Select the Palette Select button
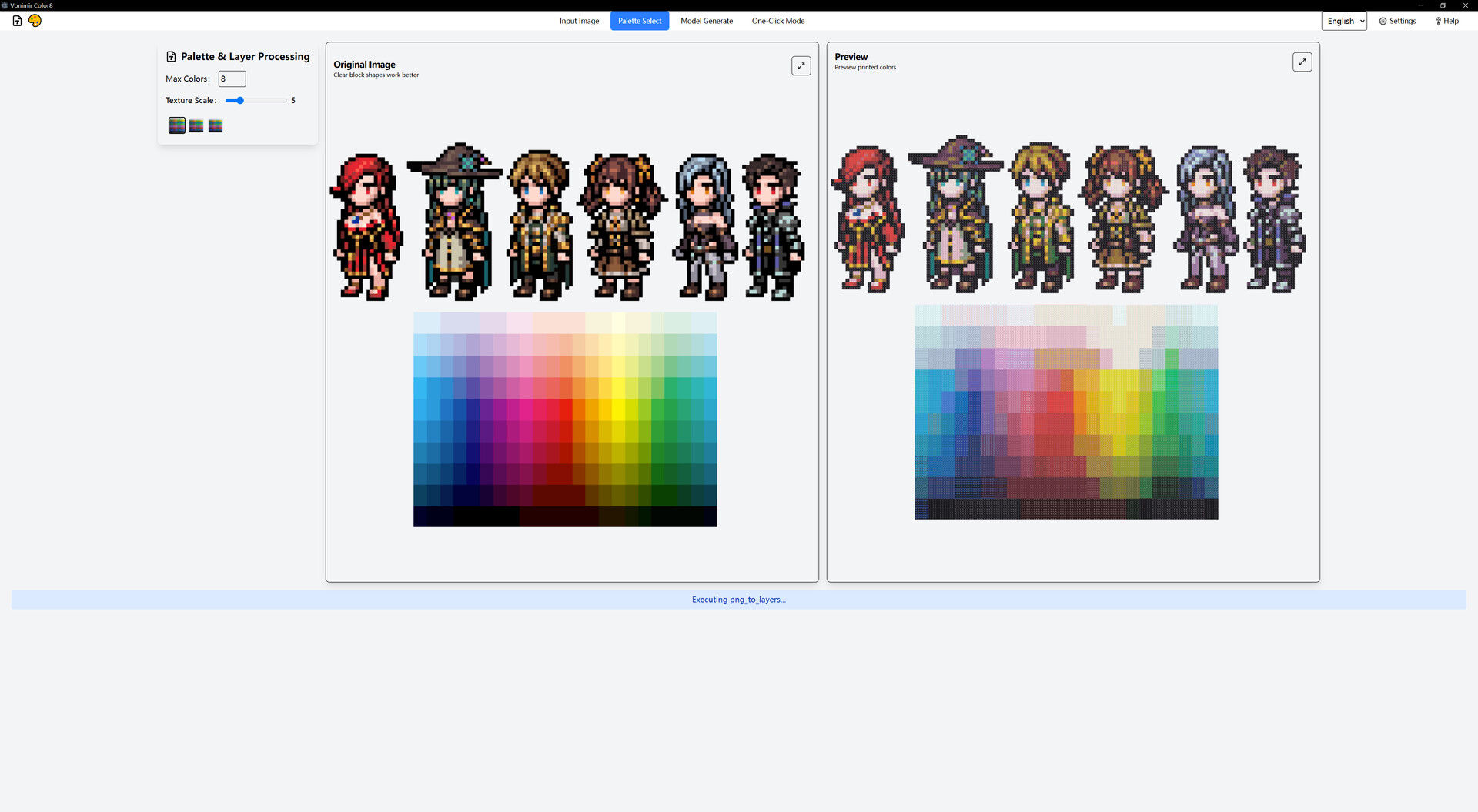This screenshot has width=1478, height=812. pos(639,21)
